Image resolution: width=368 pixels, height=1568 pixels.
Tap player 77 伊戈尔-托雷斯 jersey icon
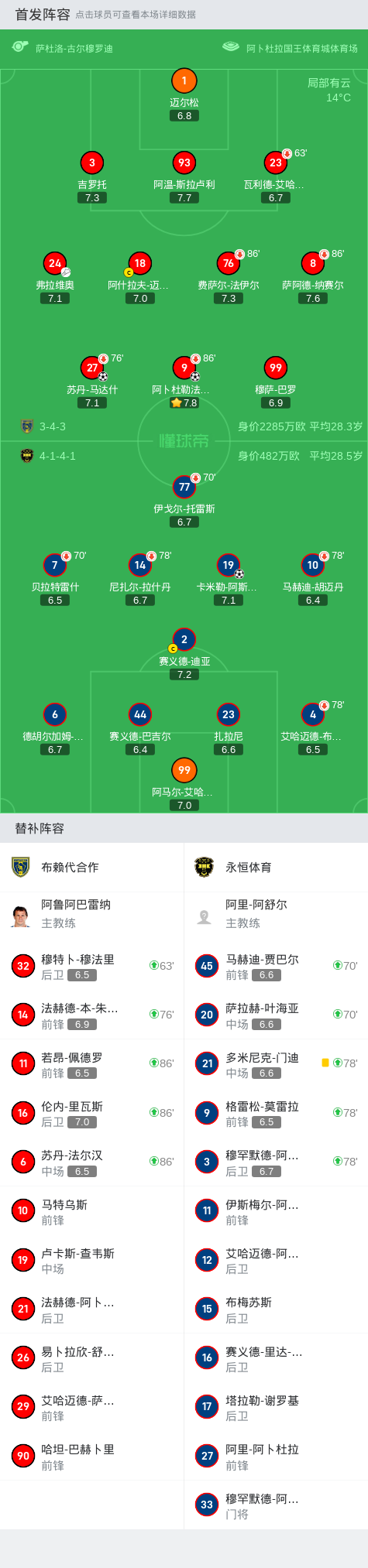click(184, 487)
